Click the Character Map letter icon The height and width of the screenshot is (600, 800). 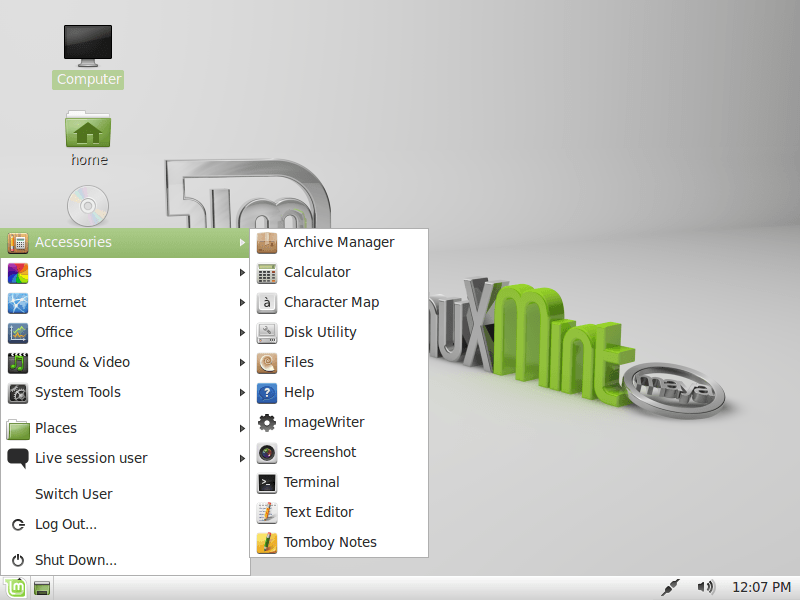267,303
